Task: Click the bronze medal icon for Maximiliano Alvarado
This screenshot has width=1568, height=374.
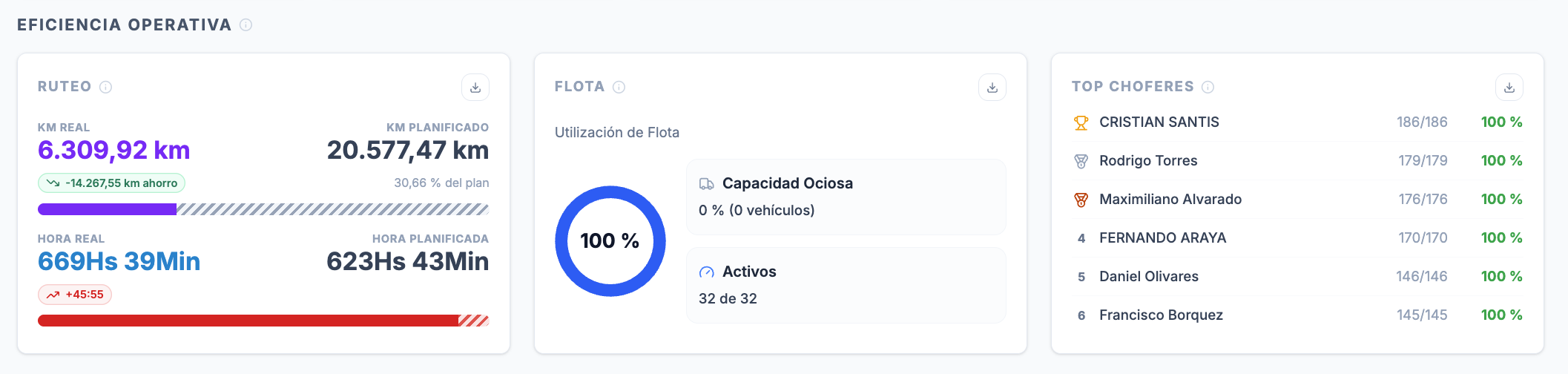Action: click(x=1081, y=200)
